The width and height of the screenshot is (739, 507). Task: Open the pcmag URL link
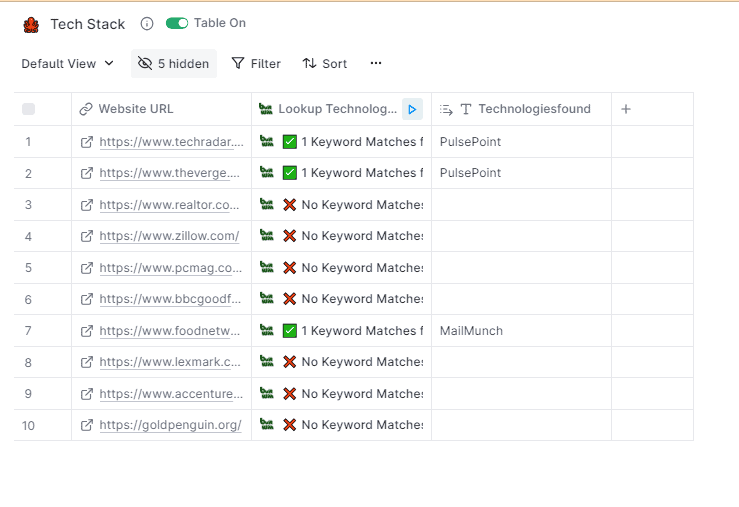point(171,268)
